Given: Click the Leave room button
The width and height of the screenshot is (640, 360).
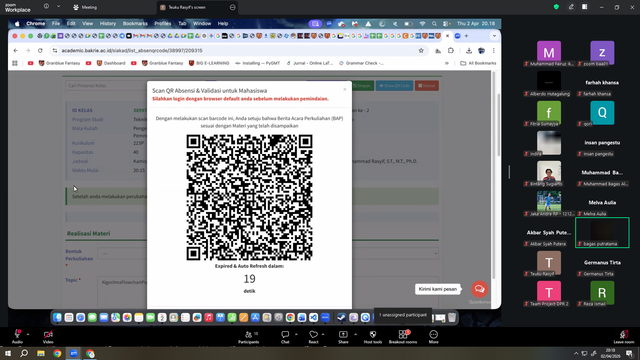Looking at the screenshot, I should click(624, 336).
